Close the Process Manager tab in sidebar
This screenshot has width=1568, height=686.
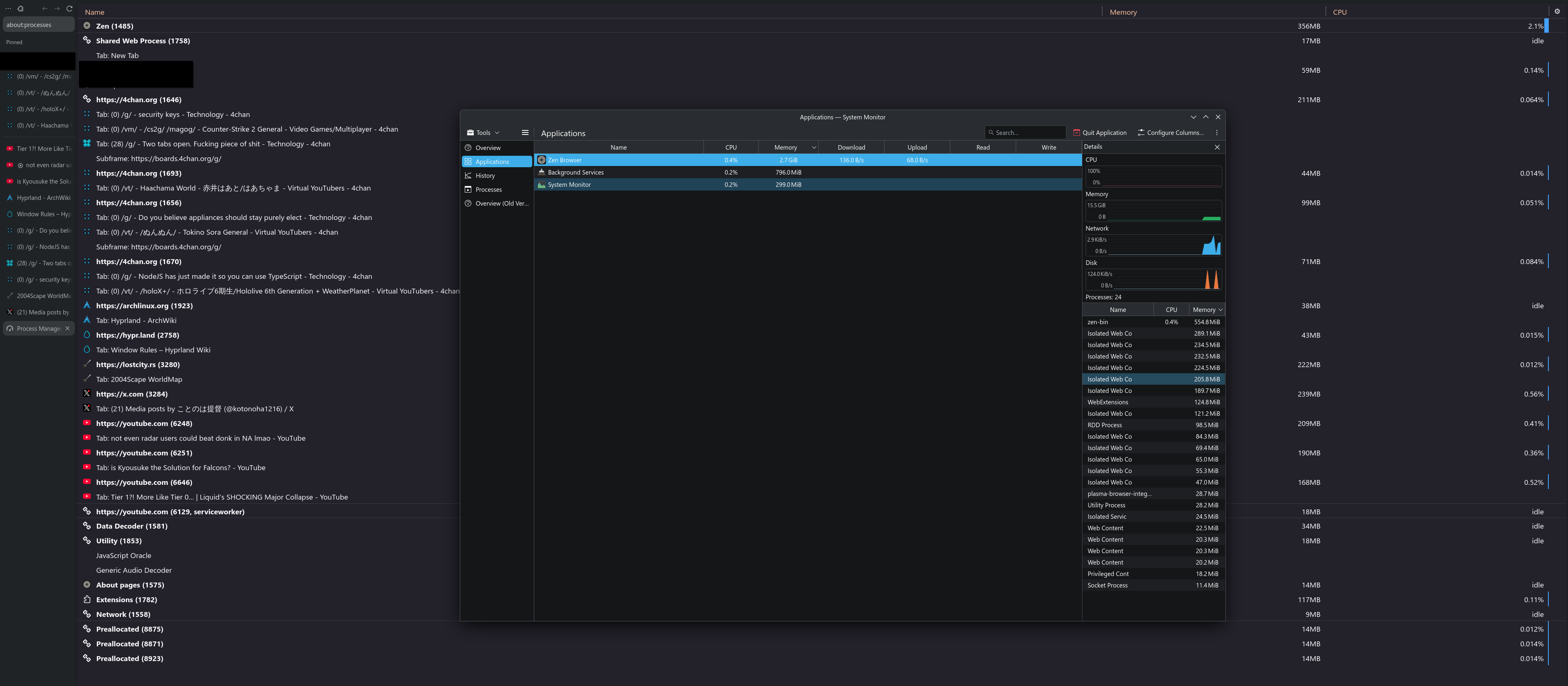tap(67, 328)
